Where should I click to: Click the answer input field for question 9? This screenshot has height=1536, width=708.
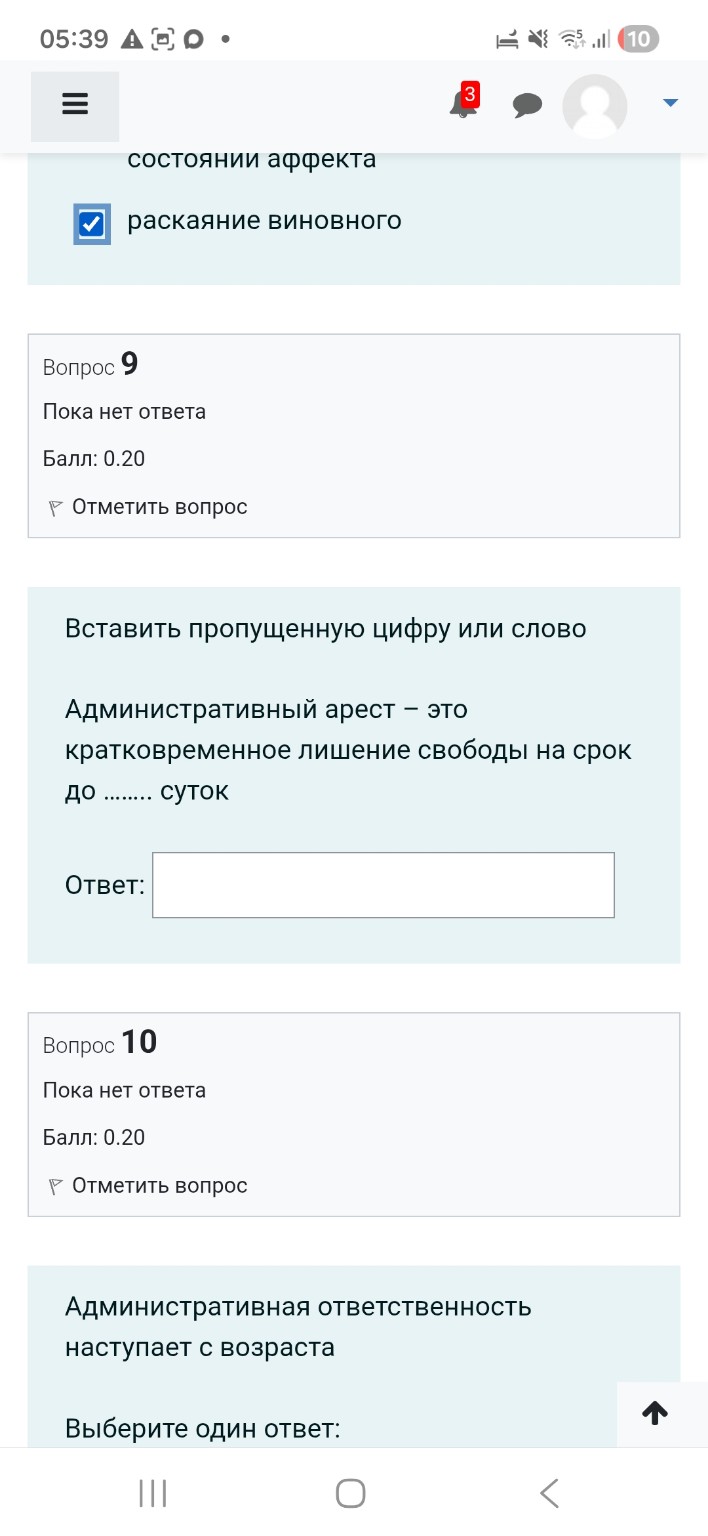(383, 885)
